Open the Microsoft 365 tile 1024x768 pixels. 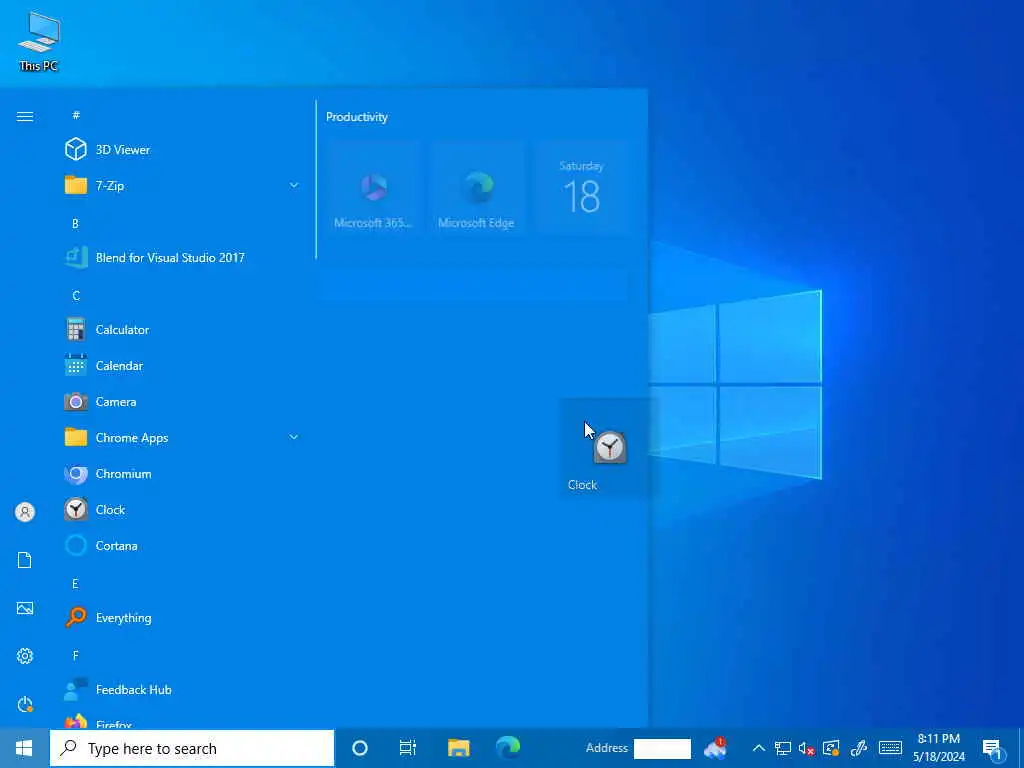(x=373, y=187)
